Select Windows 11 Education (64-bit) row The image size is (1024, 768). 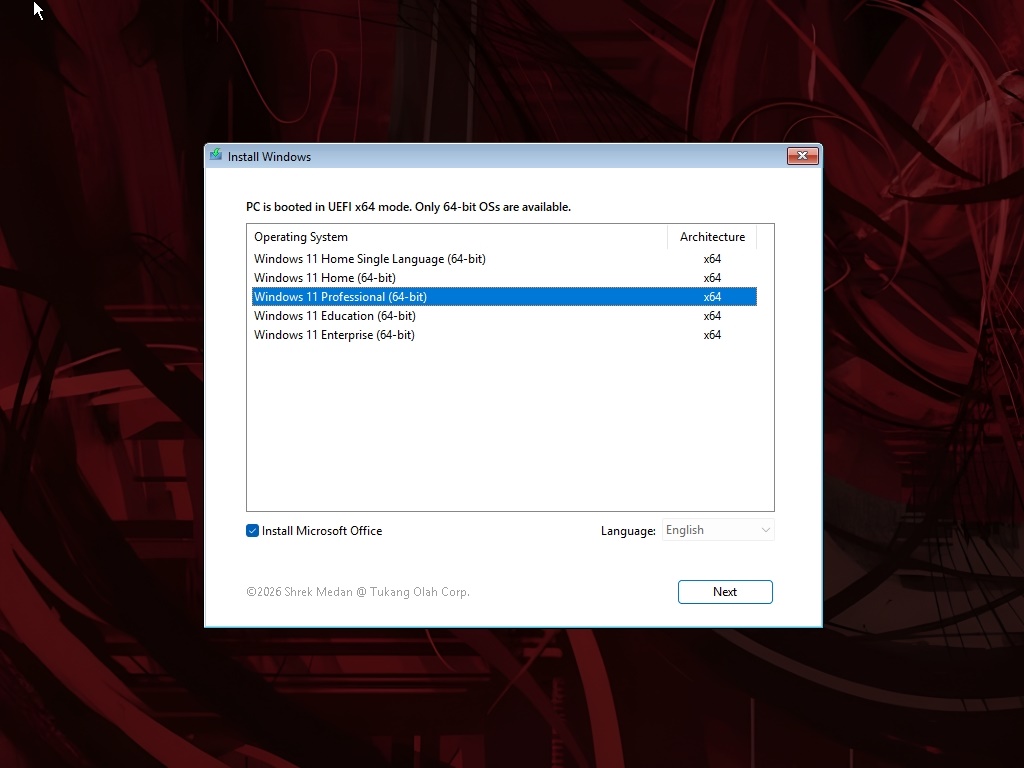tap(504, 315)
